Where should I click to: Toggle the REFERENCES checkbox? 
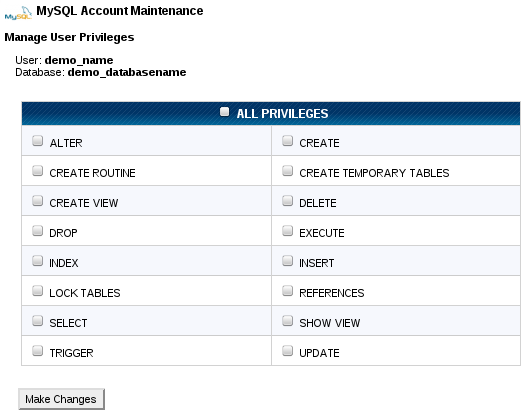click(288, 291)
